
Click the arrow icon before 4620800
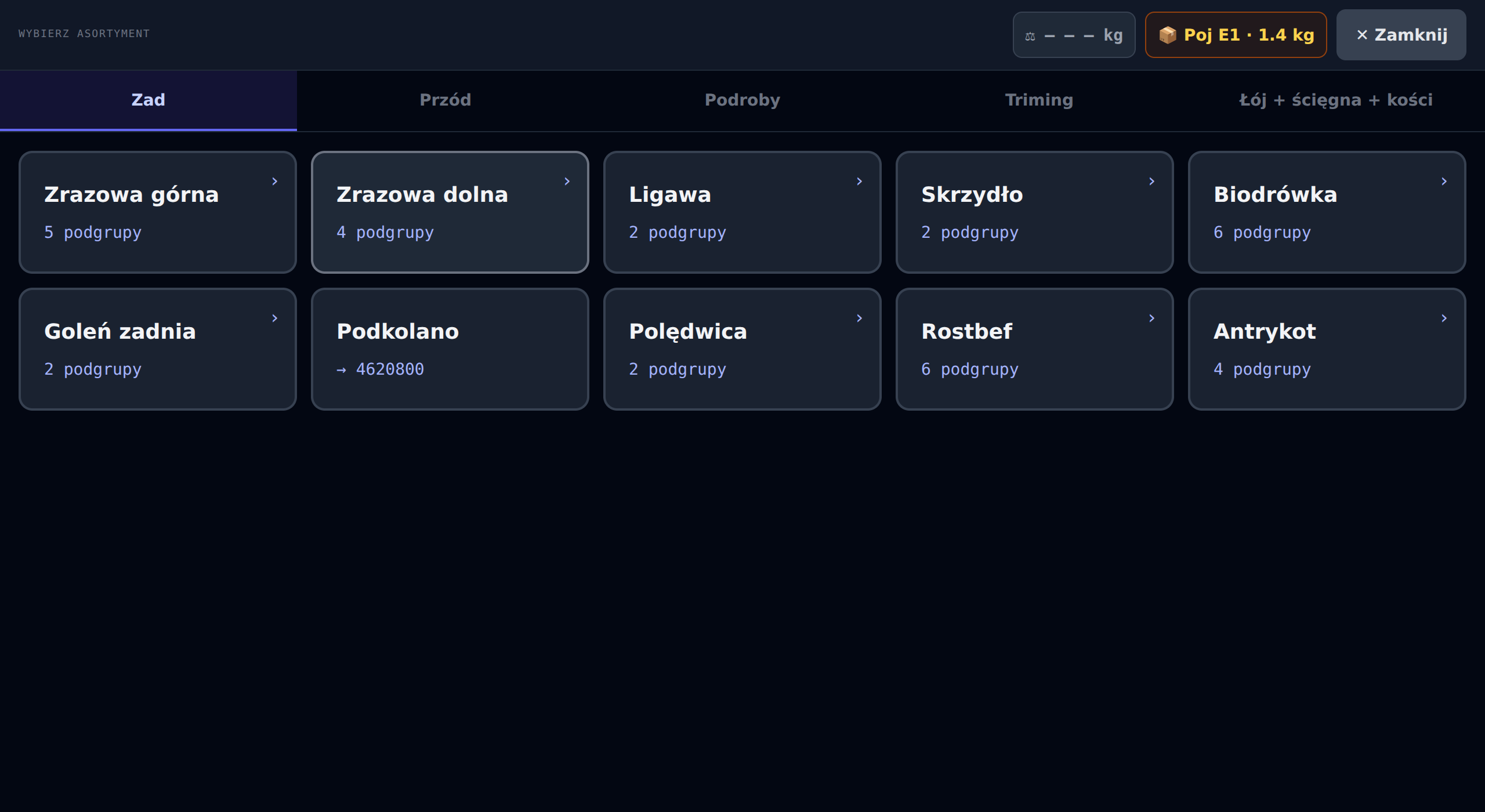[x=341, y=369]
